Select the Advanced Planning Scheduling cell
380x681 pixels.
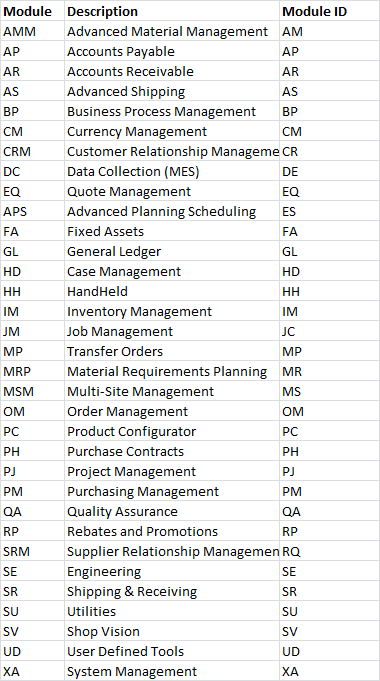click(172, 211)
